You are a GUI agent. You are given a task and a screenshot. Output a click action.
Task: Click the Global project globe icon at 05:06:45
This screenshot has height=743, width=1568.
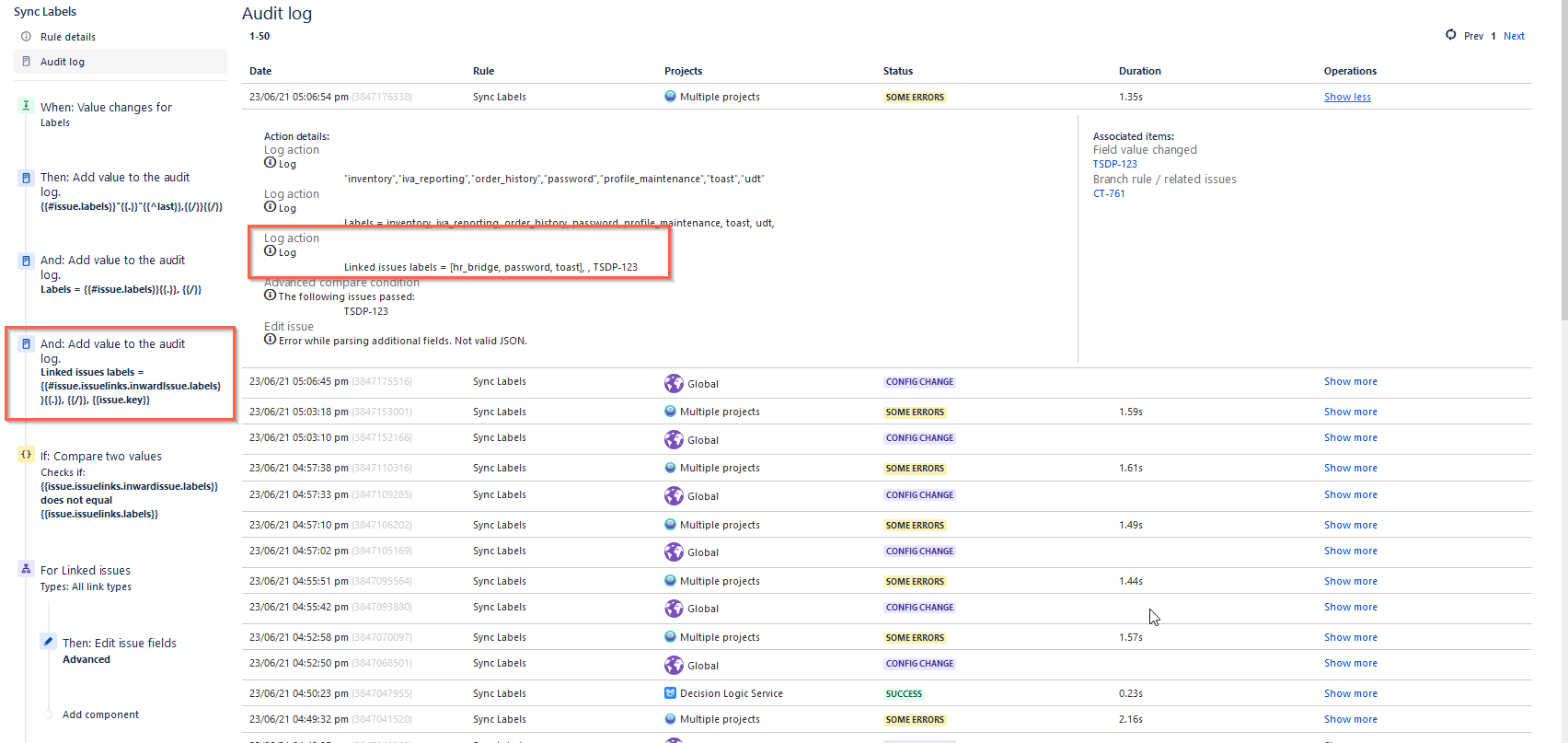pos(674,383)
